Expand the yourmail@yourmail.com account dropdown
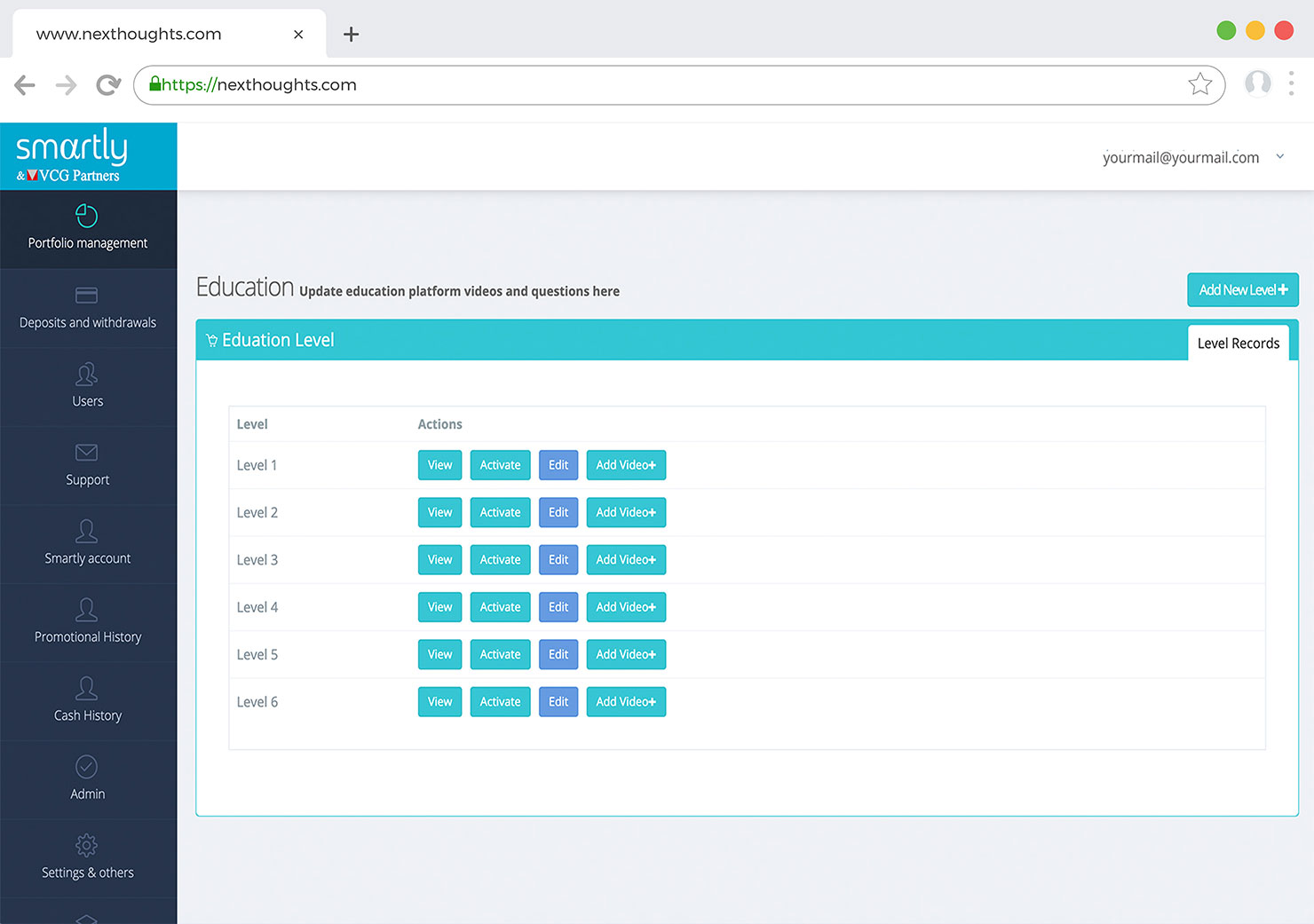 point(1279,156)
